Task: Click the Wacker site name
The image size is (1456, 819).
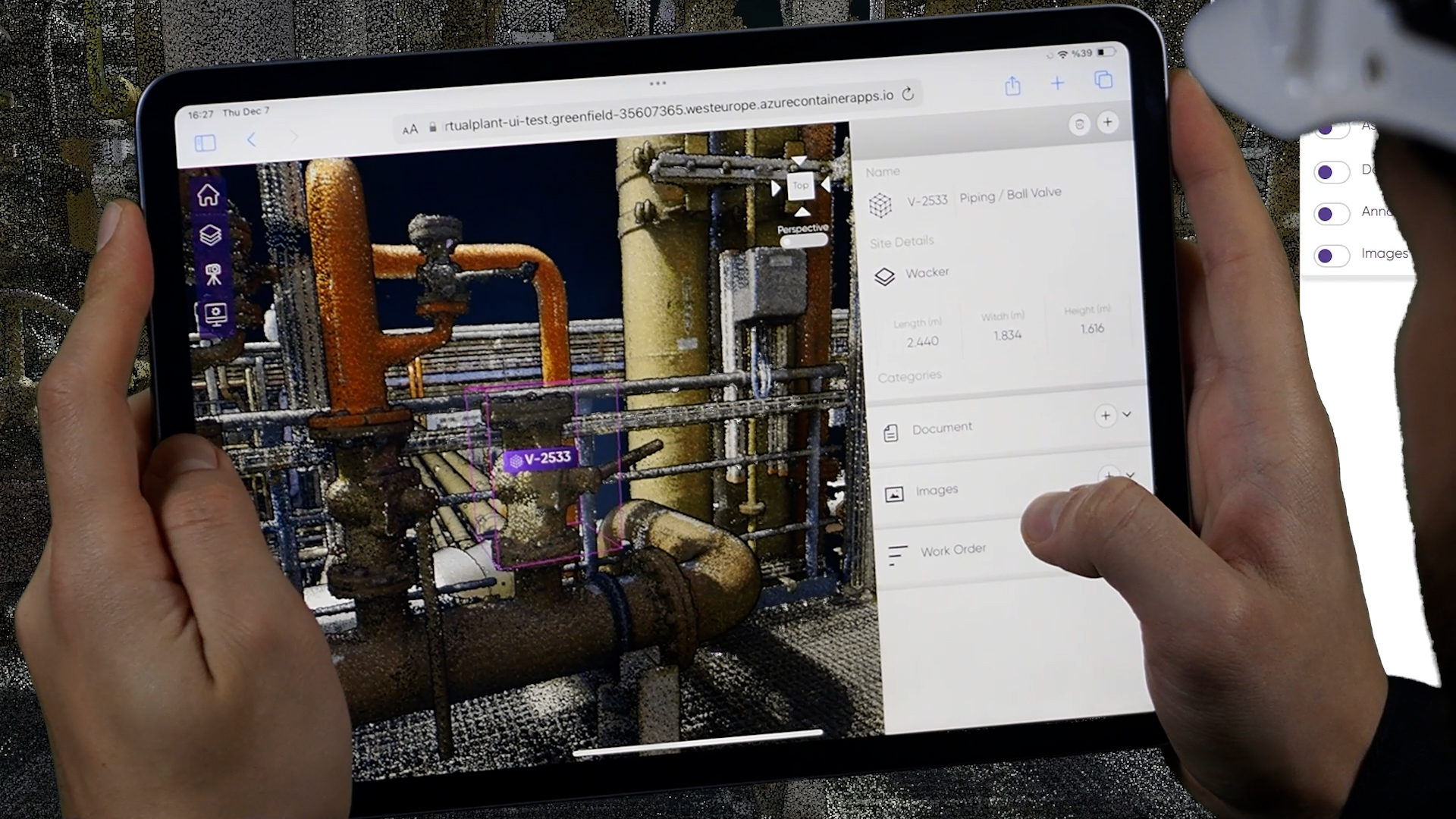Action: coord(927,272)
